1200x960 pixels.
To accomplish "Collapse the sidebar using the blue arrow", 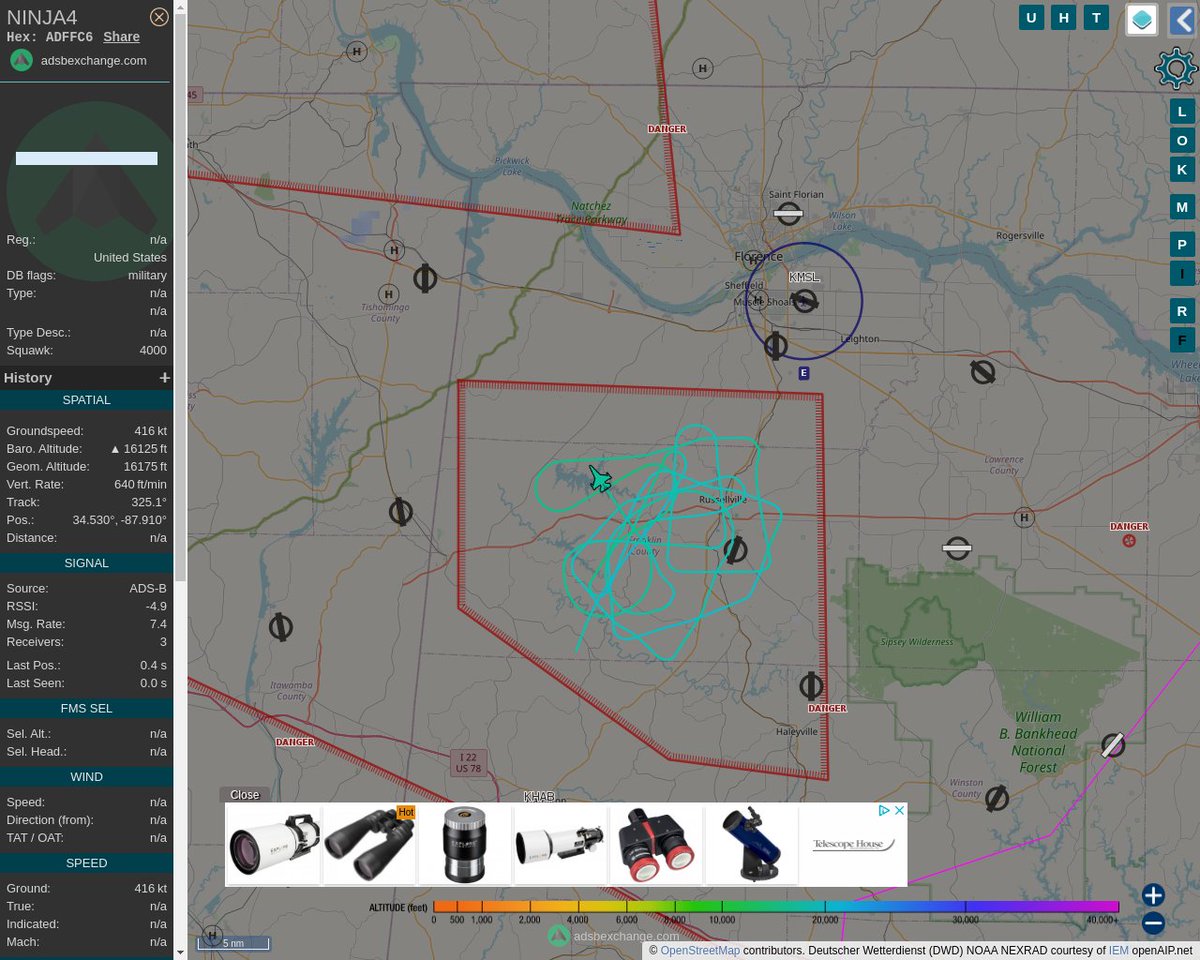I will click(1185, 20).
